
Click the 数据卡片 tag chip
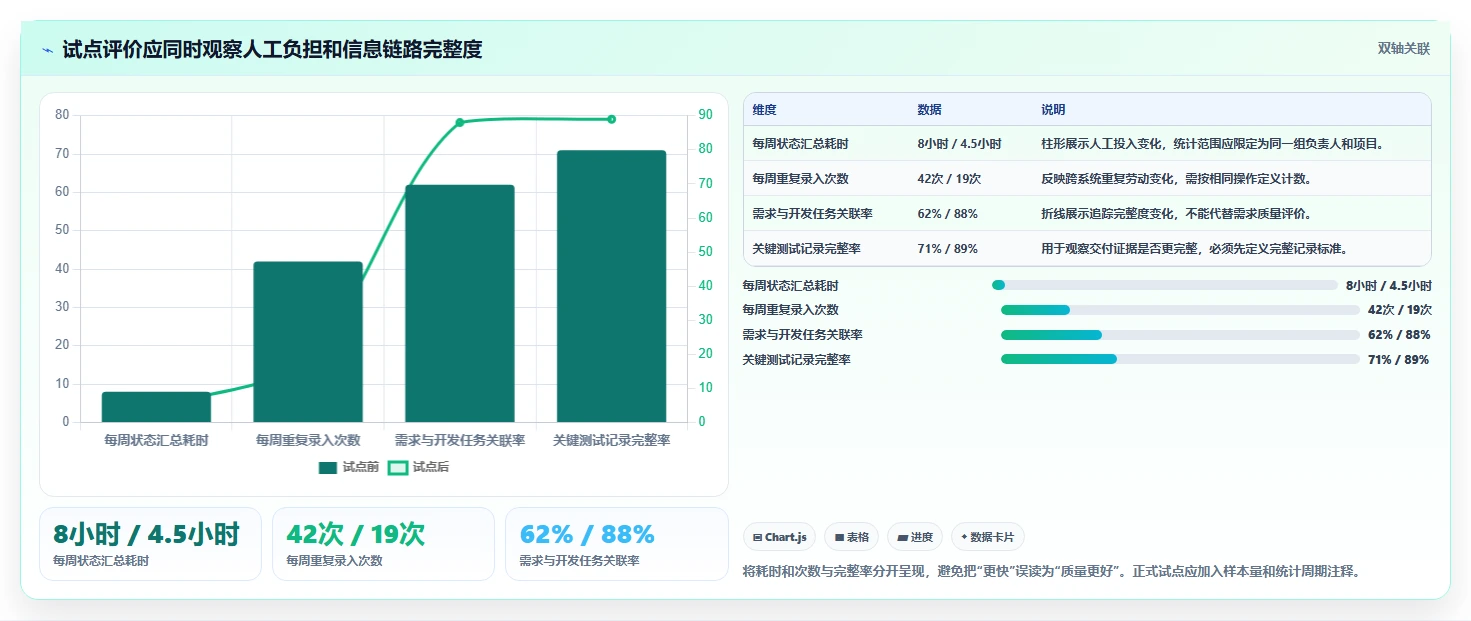pos(988,537)
